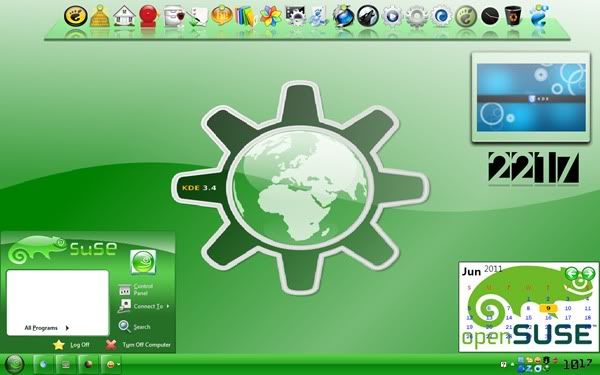
Task: Open smiley dropdown arrow in taskbar
Action: pos(119,364)
